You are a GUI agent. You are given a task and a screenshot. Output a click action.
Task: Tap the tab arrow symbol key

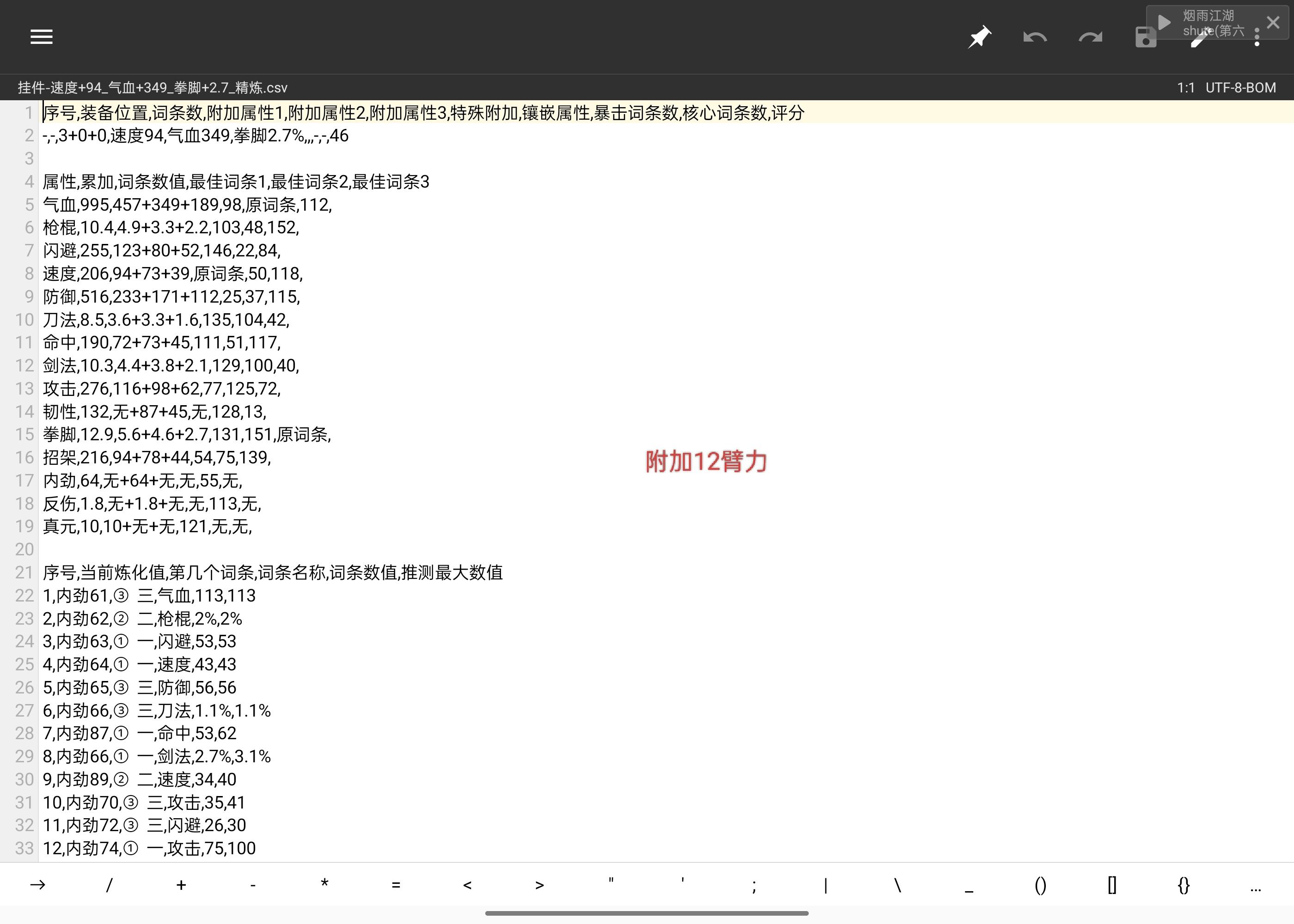(x=37, y=885)
